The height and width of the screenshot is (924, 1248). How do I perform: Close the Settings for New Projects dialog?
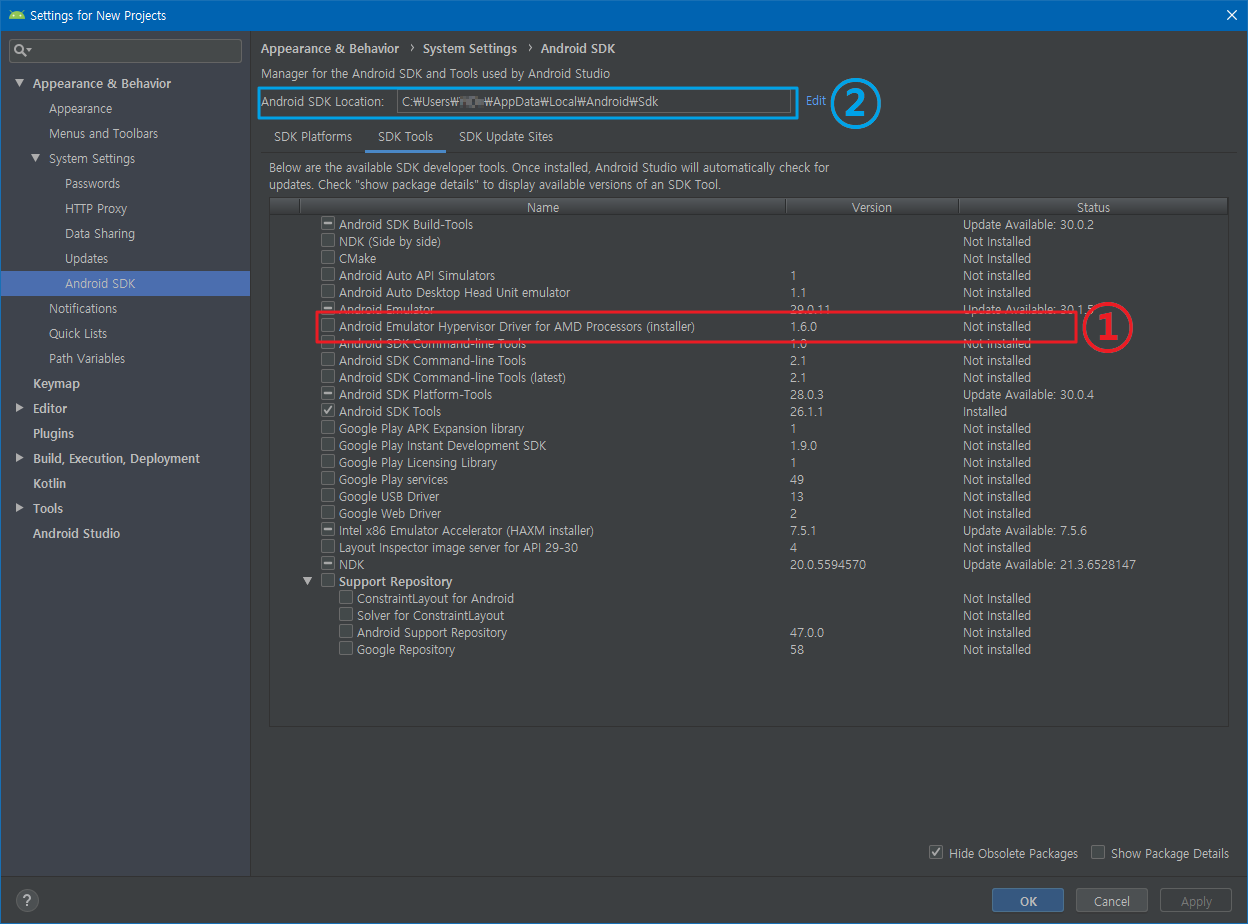click(1230, 15)
